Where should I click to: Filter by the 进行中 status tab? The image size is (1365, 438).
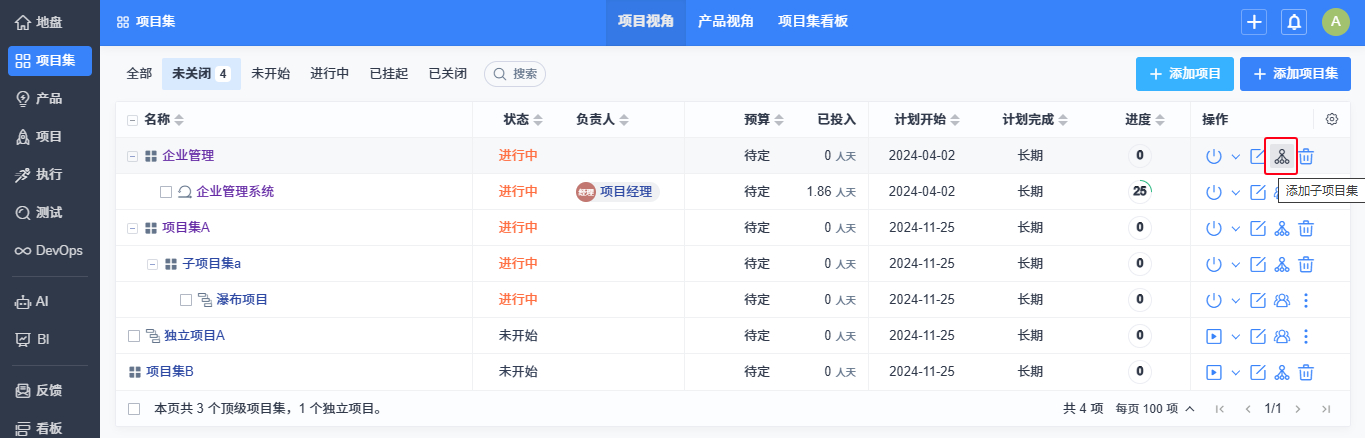pos(330,74)
